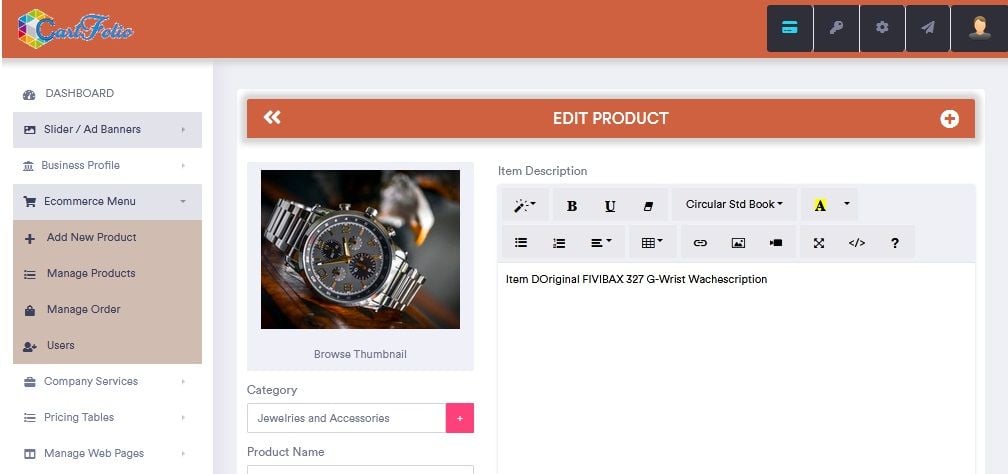
Task: Open the Jewelries and Accessories category dropdown
Action: coord(346,418)
